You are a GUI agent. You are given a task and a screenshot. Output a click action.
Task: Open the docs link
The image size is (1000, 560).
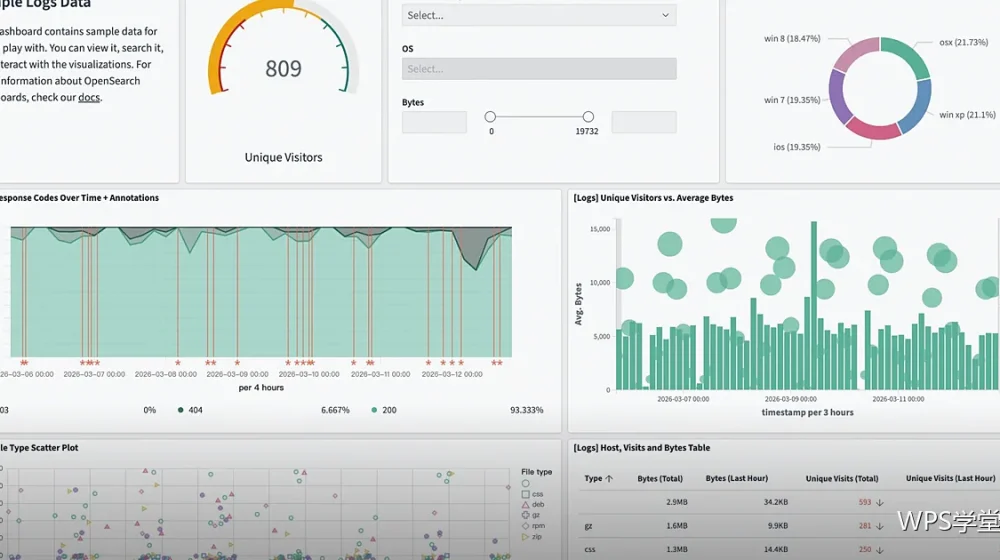click(89, 98)
